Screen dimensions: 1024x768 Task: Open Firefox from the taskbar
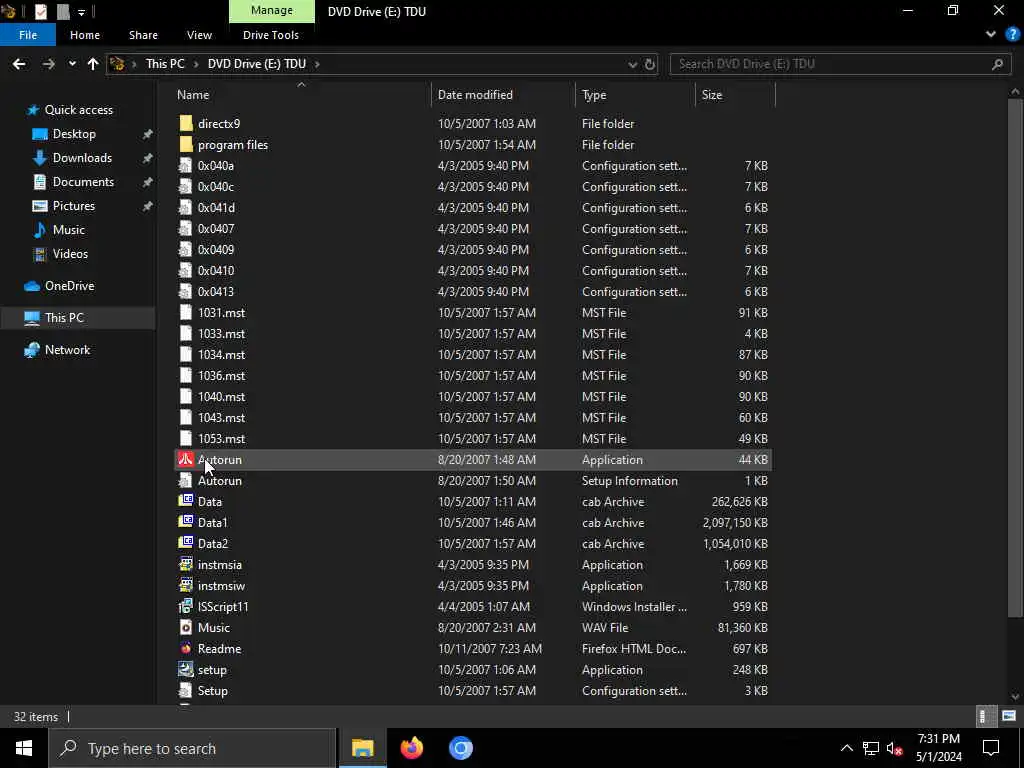click(x=411, y=748)
